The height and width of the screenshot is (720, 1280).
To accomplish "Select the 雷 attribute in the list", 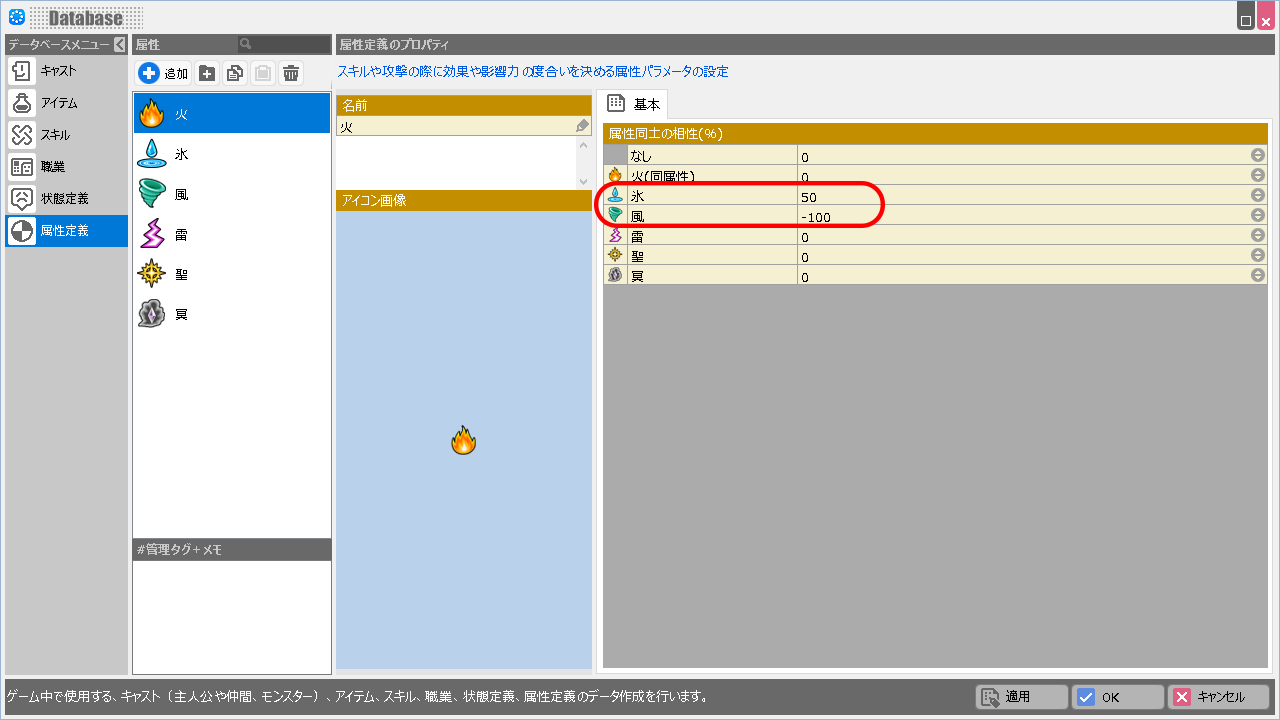I will 231,235.
